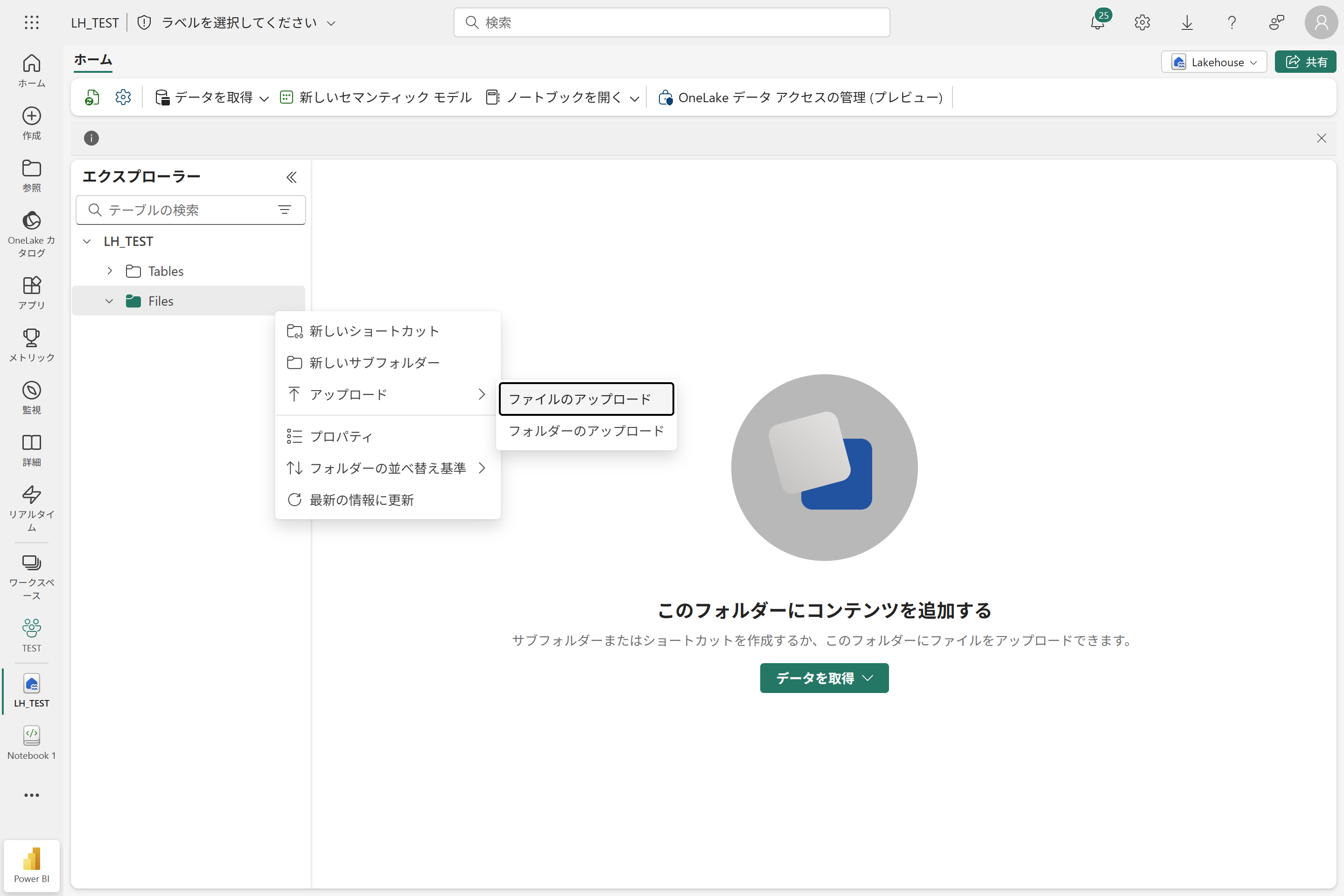Collapse the explorer pane with double chevron
Viewport: 1344px width, 896px height.
(291, 177)
